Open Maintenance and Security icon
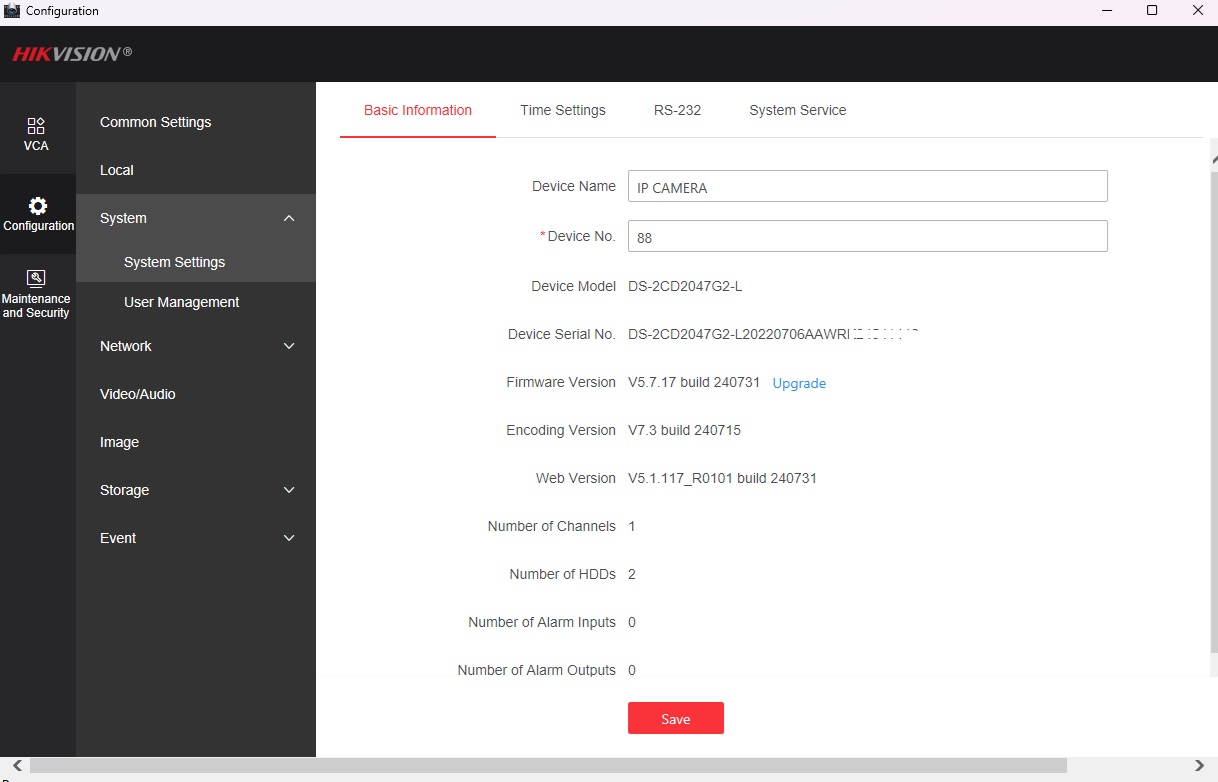The image size is (1218, 782). pyautogui.click(x=36, y=278)
